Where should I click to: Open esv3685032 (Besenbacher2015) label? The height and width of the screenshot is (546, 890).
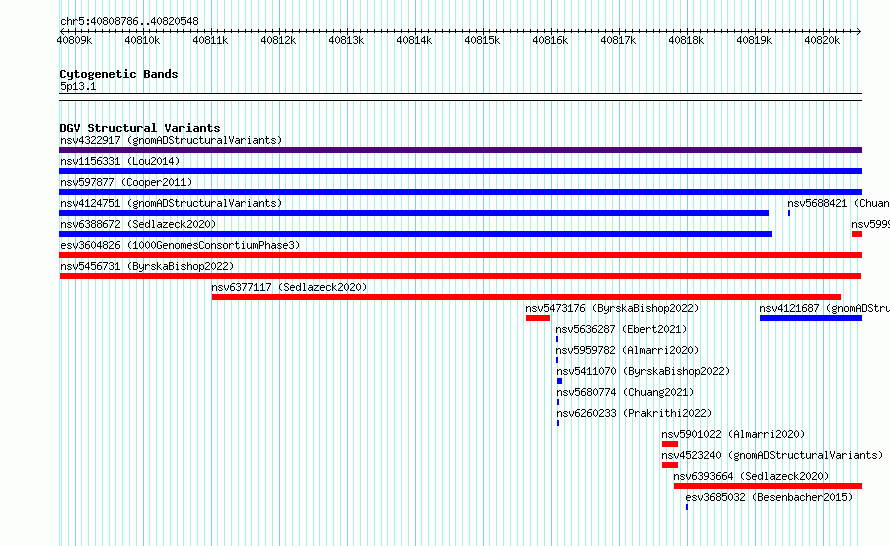769,497
